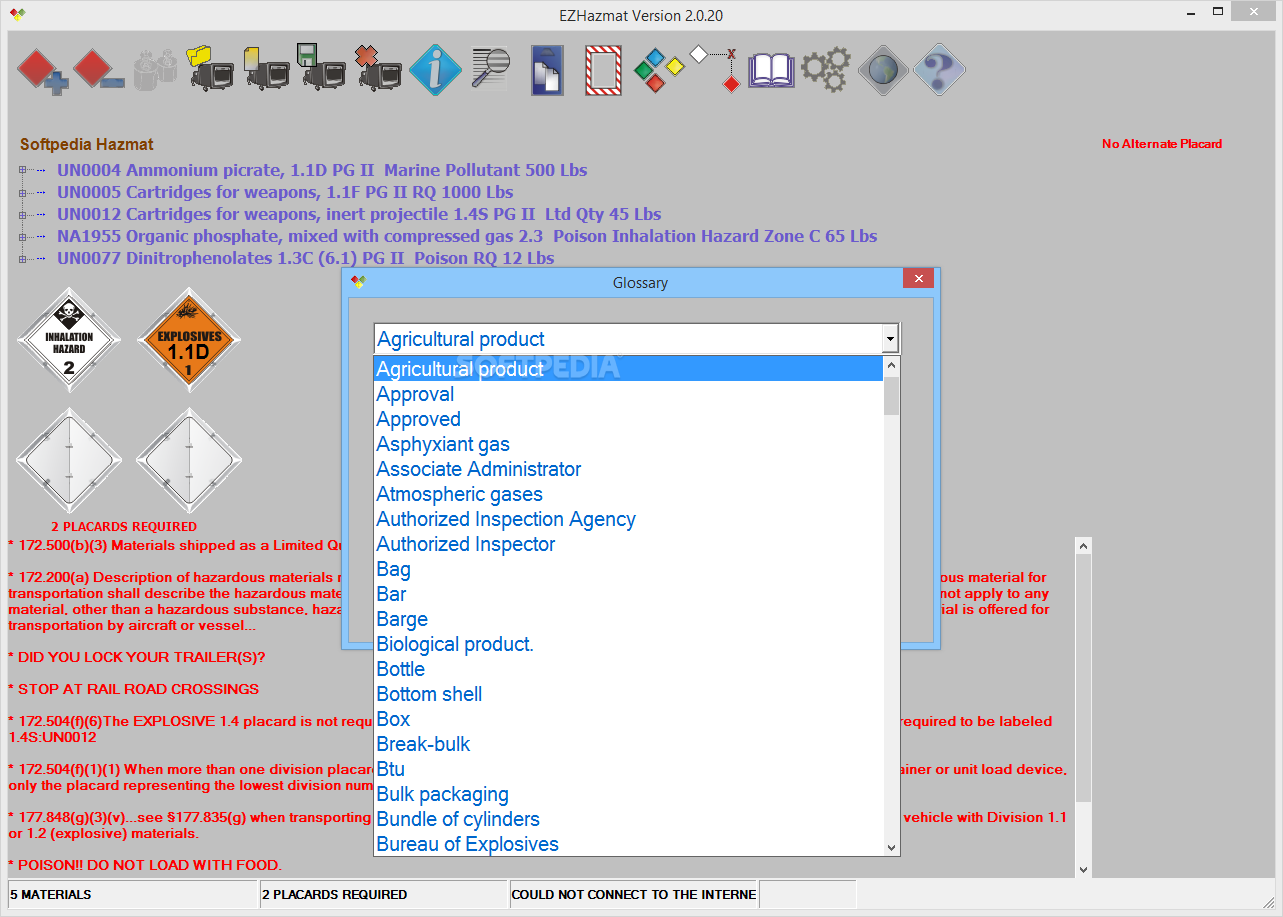Open a saved load using truck folder icon

pos(209,69)
